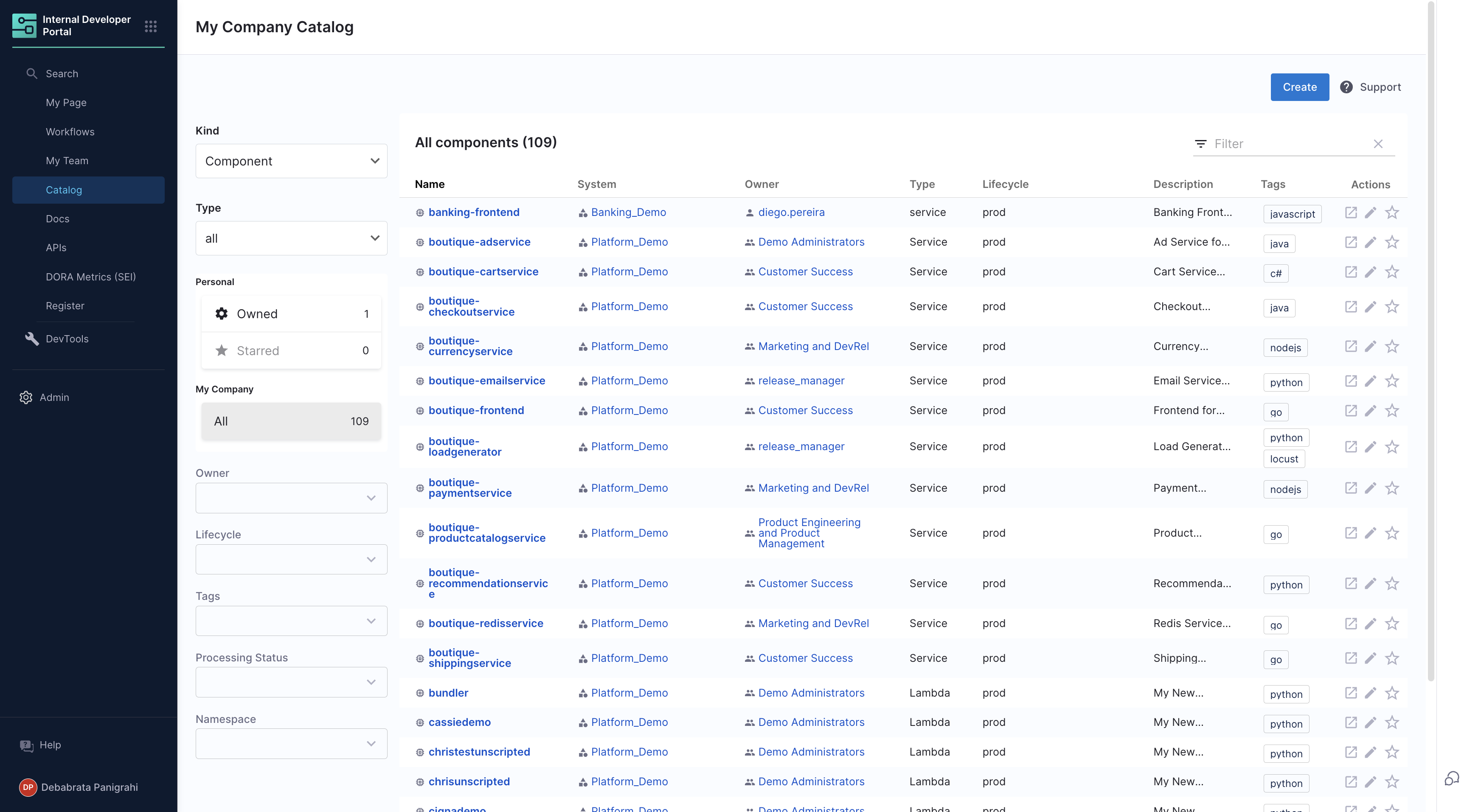Clear the filter with X icon
This screenshot has width=1467, height=812.
pos(1377,144)
